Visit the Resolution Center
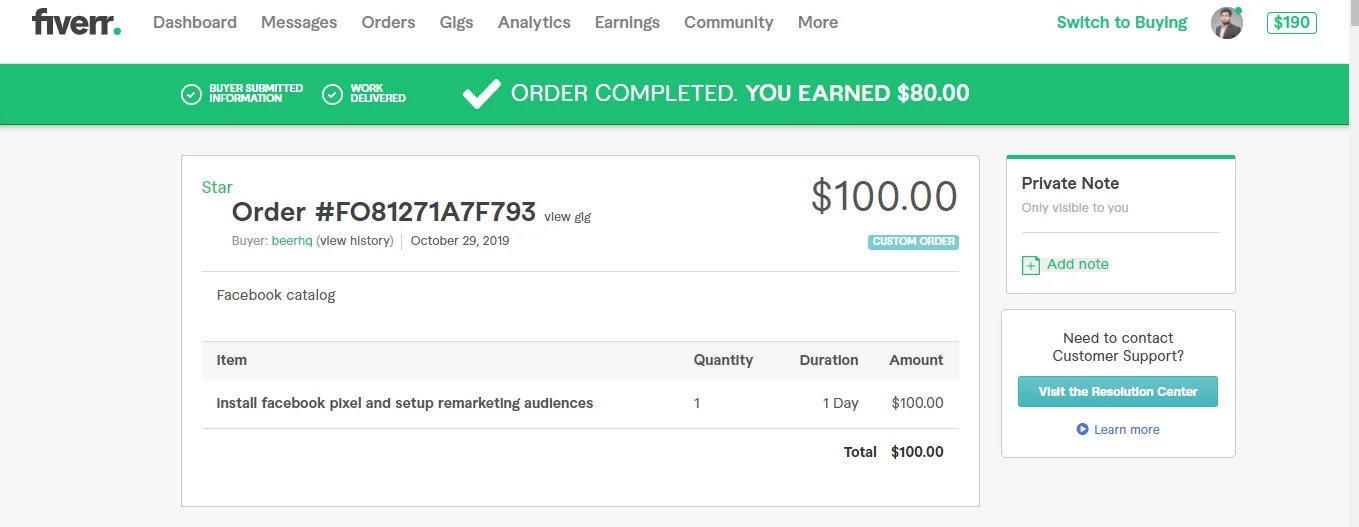Image resolution: width=1359 pixels, height=527 pixels. tap(1117, 391)
